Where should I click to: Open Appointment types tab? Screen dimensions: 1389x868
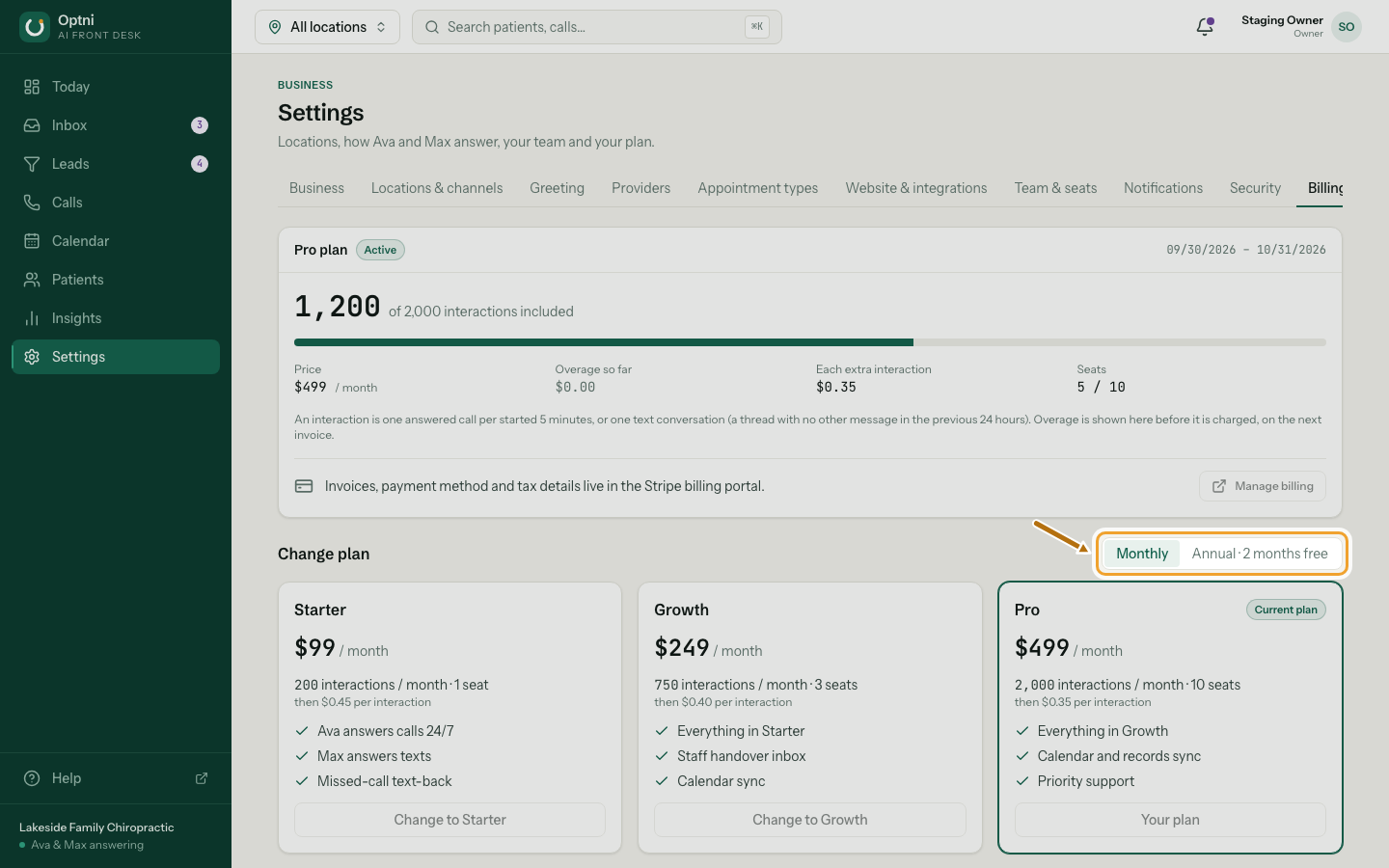758,188
